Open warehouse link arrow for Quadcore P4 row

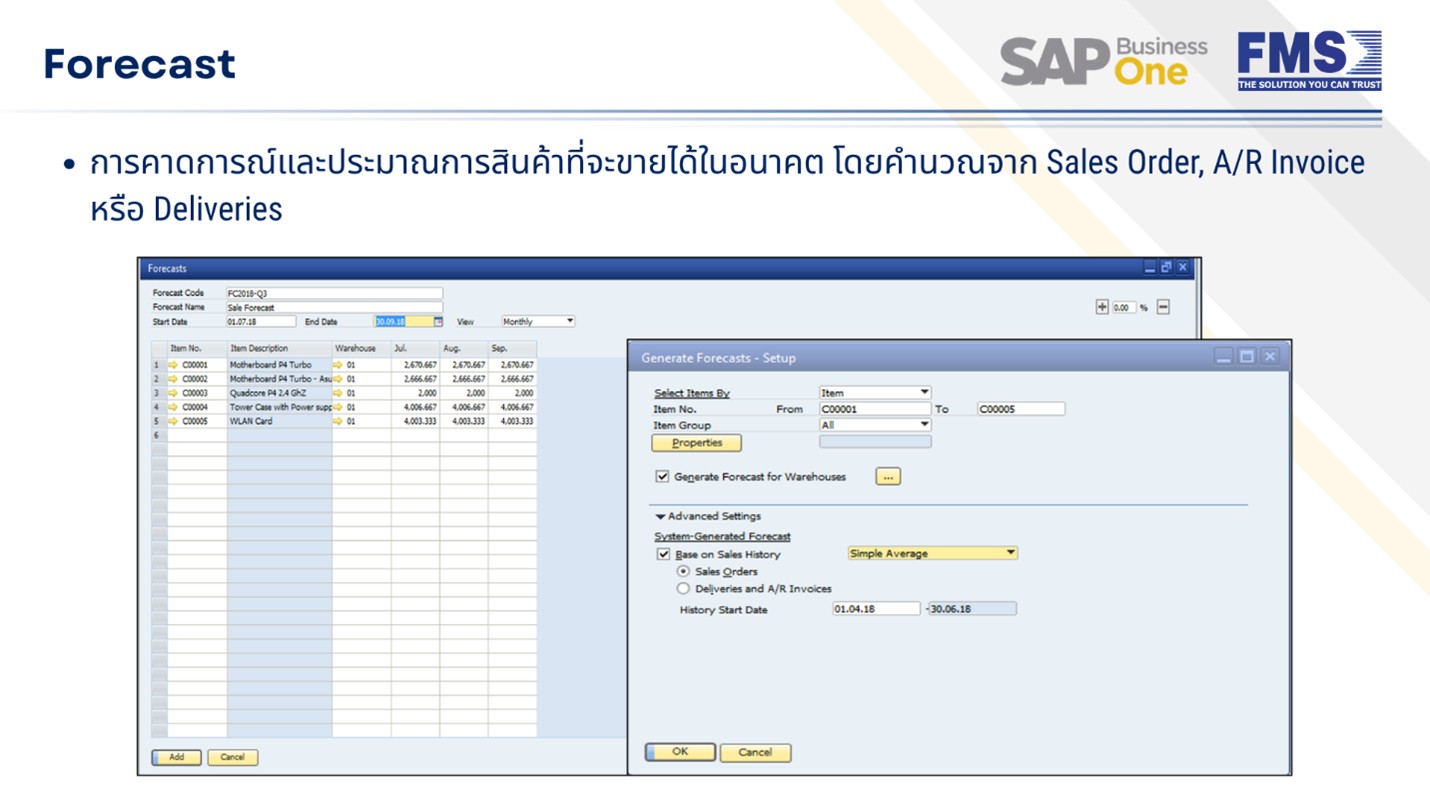pos(338,393)
